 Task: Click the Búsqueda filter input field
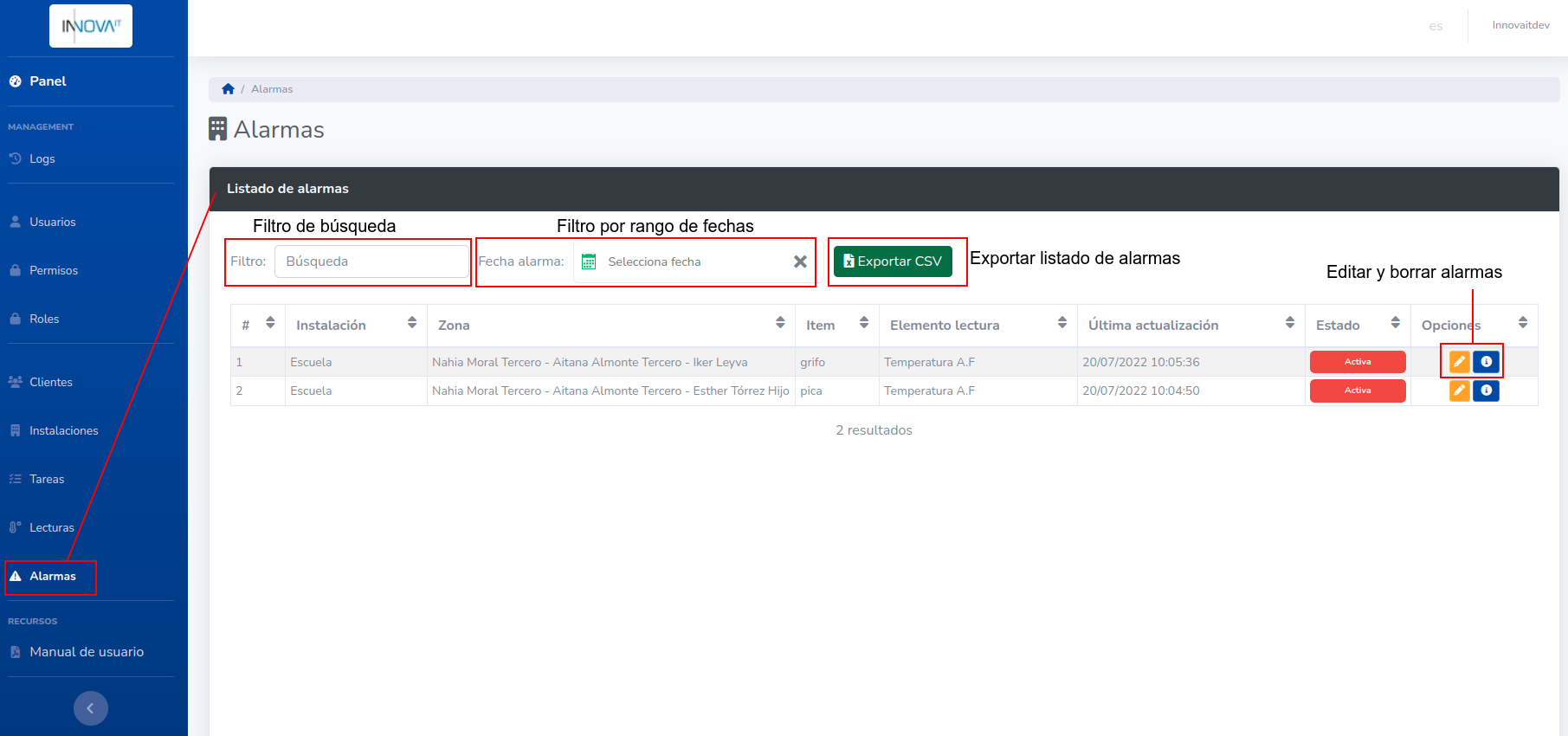click(x=371, y=261)
